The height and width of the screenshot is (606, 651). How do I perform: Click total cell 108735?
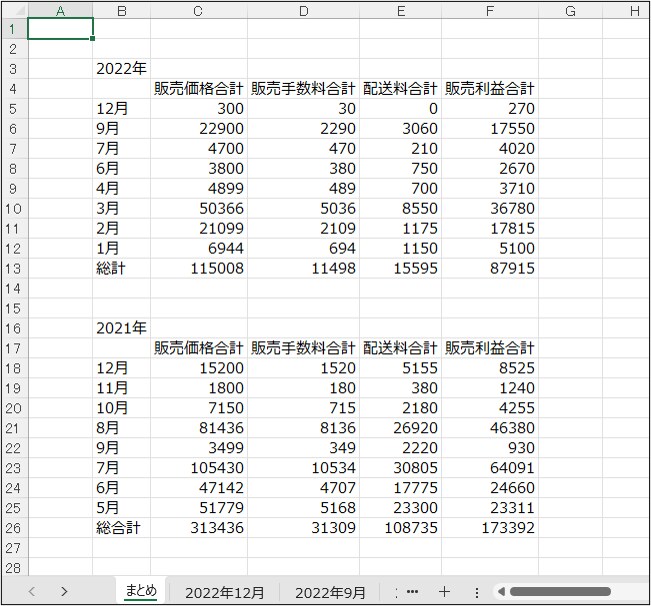401,528
